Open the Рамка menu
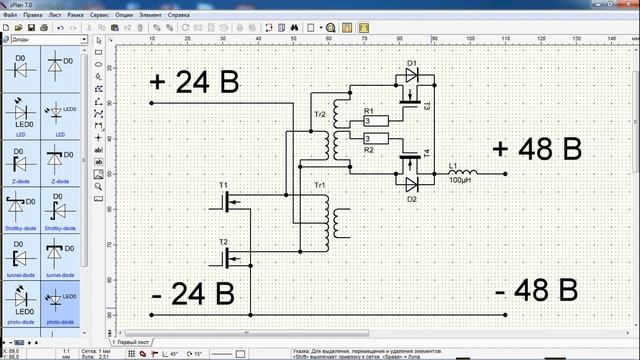 [76, 15]
